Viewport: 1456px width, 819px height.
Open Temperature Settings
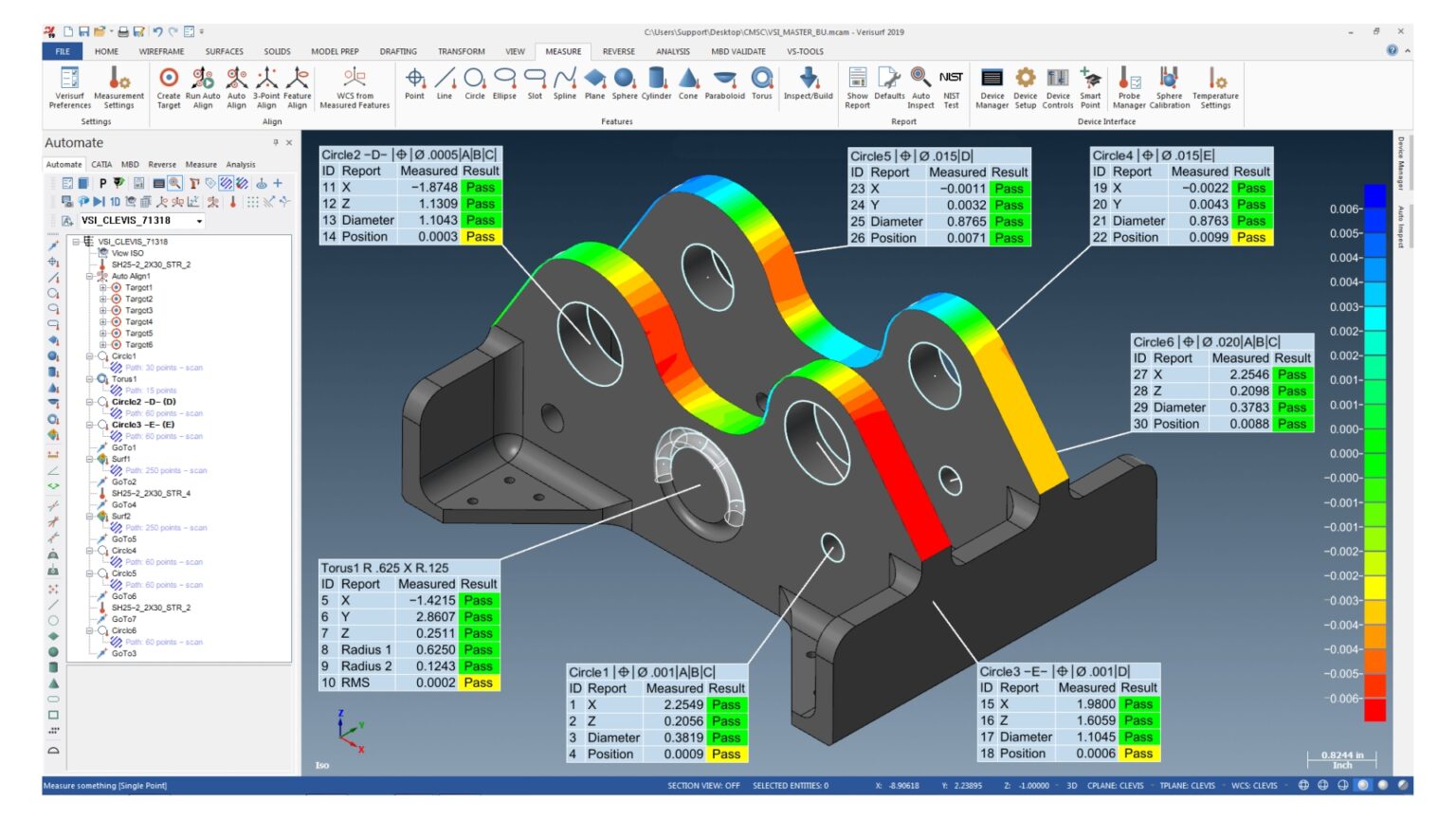[x=1216, y=83]
